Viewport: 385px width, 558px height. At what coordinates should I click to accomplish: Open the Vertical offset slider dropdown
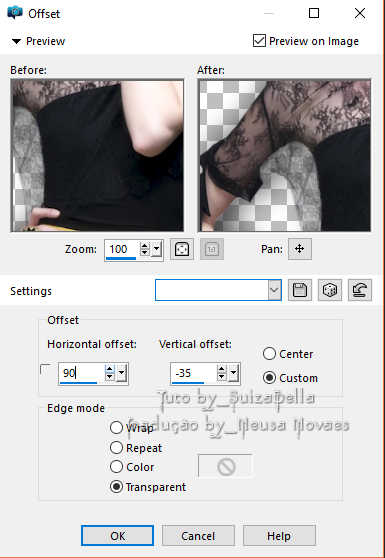tap(233, 373)
